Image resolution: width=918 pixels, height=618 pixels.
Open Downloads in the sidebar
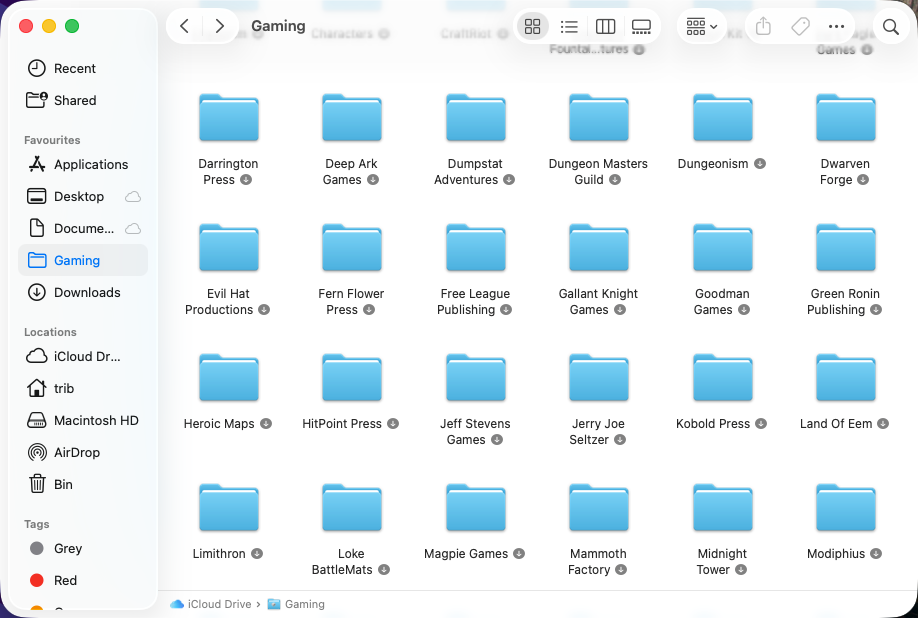tap(83, 292)
